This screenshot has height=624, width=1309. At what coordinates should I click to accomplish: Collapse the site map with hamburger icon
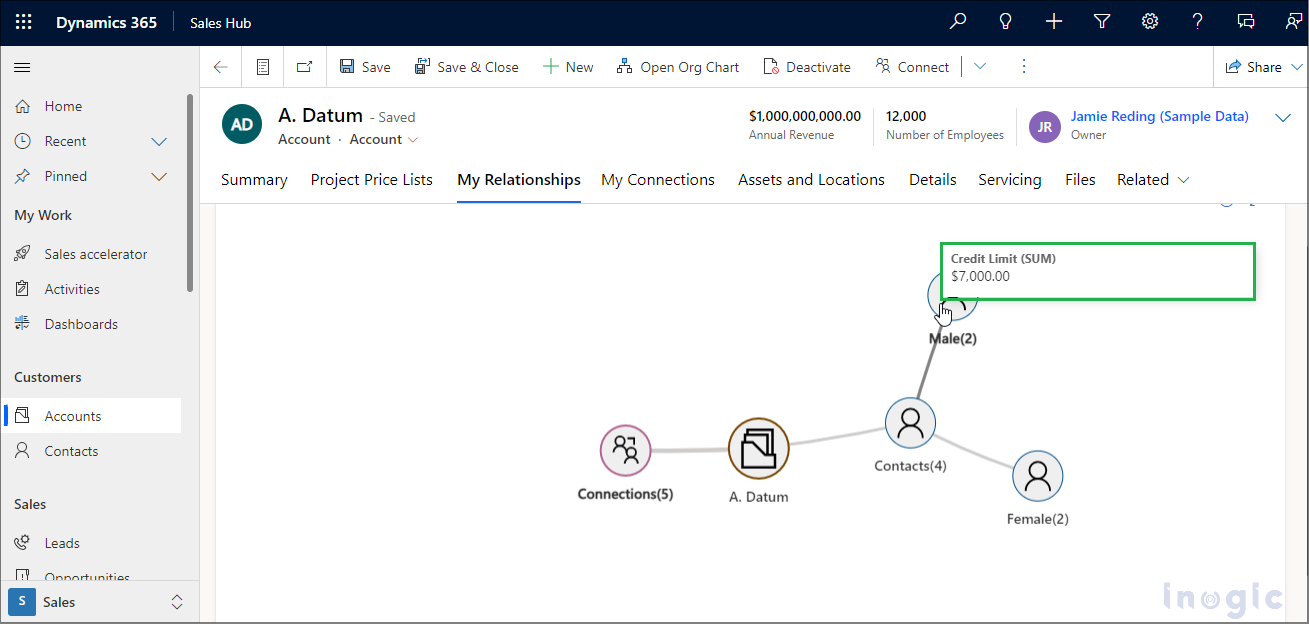click(22, 67)
